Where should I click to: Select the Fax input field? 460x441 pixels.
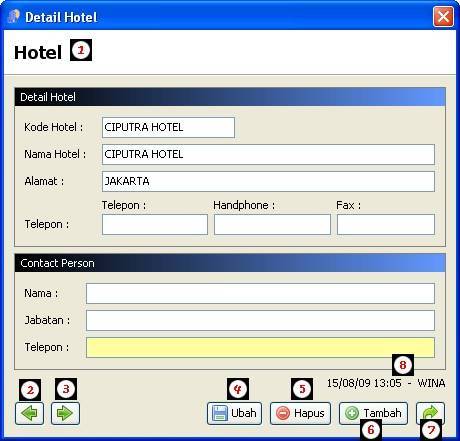(386, 225)
